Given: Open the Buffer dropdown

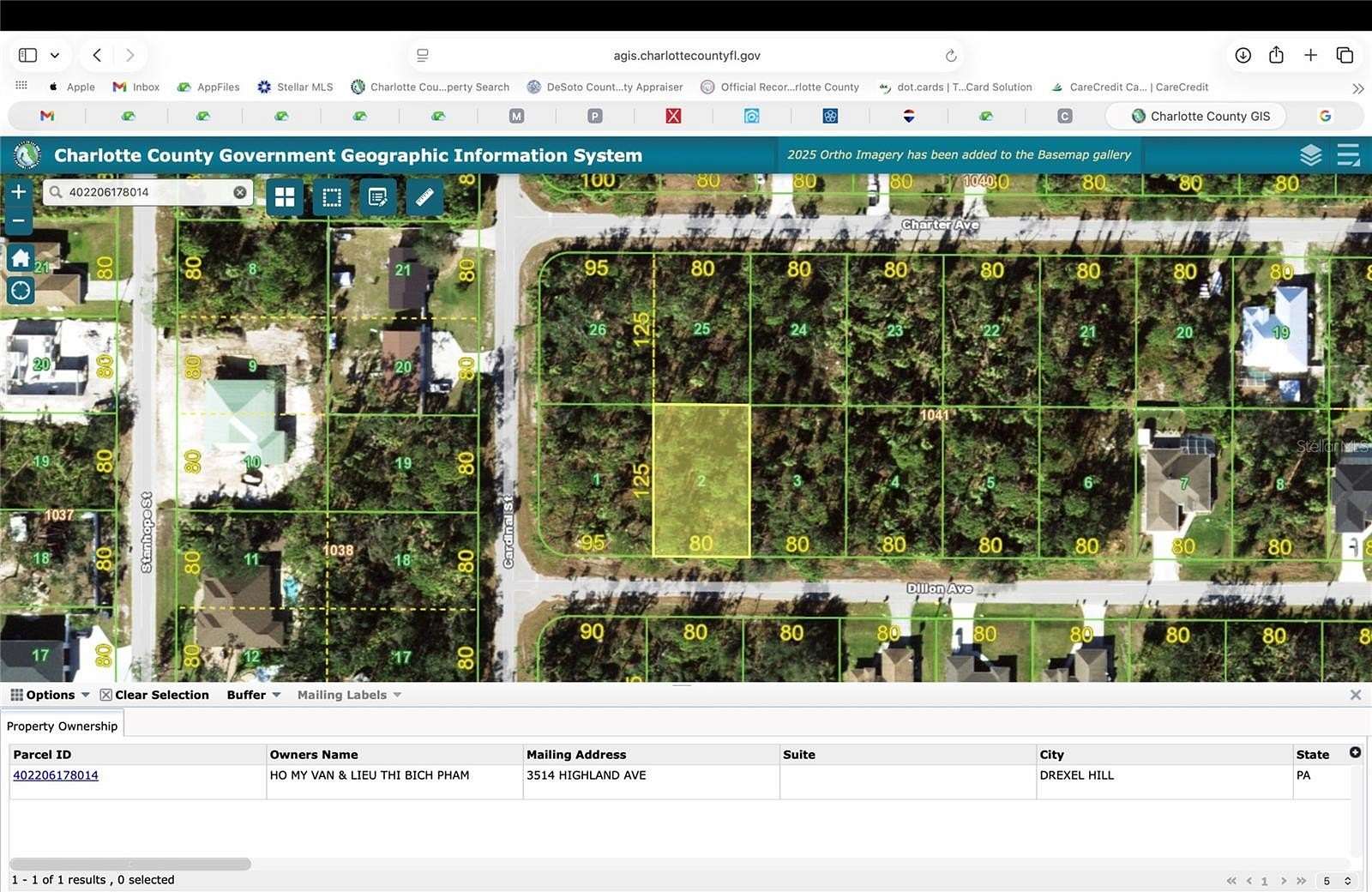Looking at the screenshot, I should (252, 695).
